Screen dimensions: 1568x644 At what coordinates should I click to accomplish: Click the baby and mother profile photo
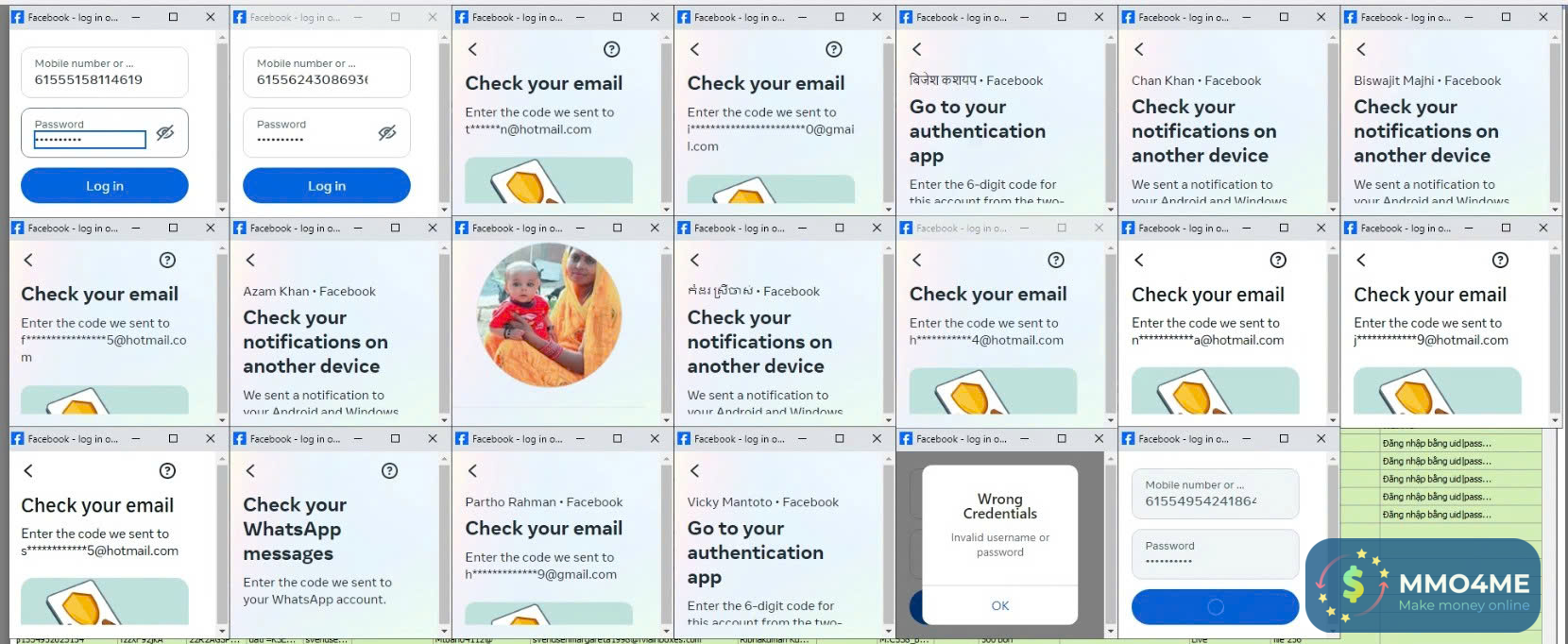[549, 314]
